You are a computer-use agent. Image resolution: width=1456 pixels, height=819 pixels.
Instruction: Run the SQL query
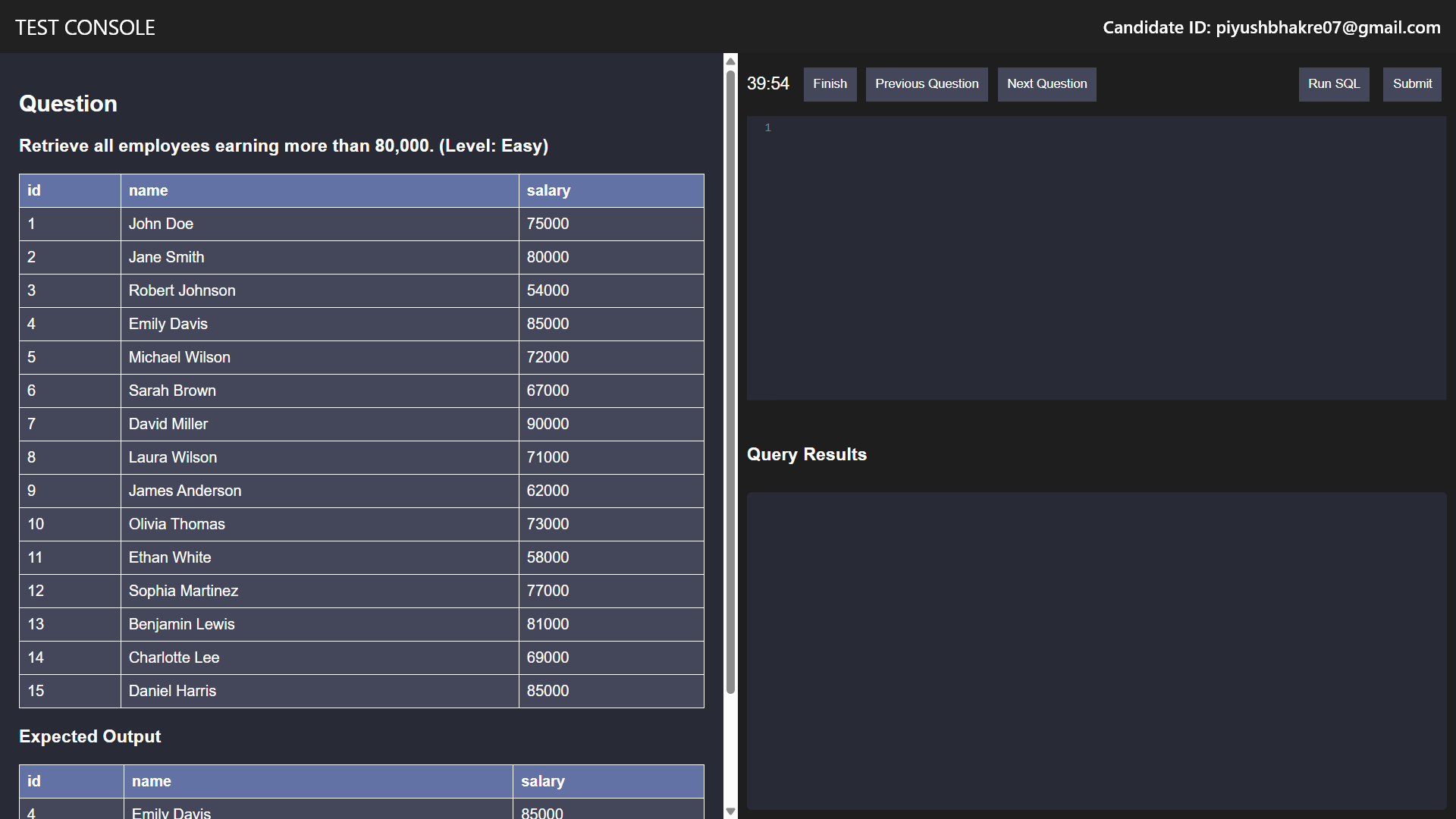(1334, 84)
